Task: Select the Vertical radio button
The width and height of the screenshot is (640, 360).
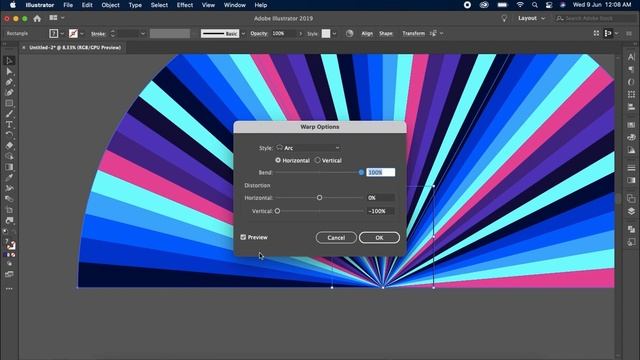Action: click(x=318, y=160)
